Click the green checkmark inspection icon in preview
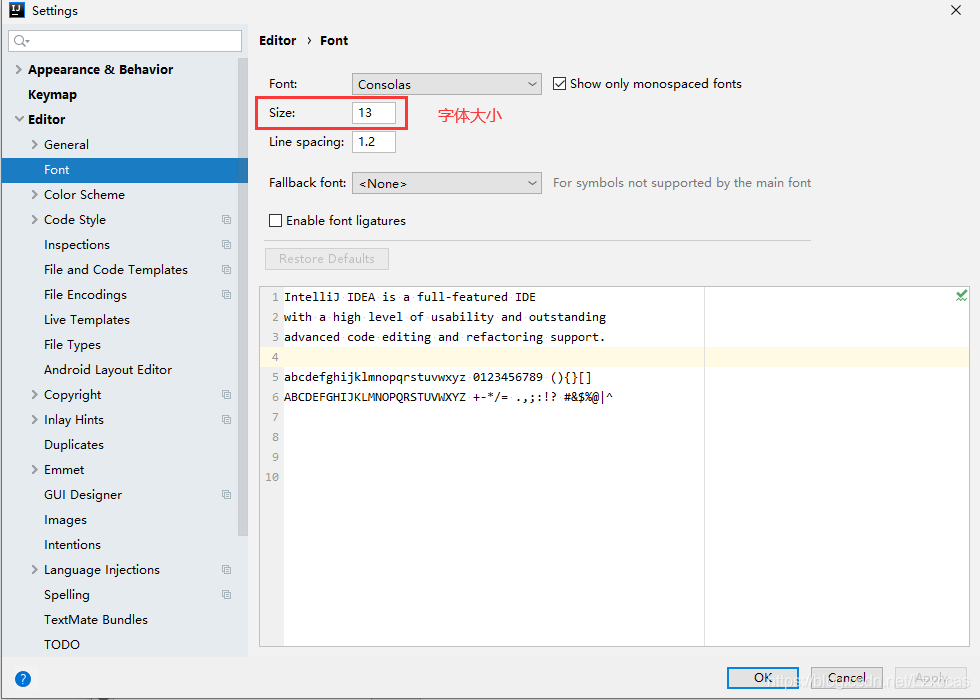980x700 pixels. click(961, 296)
